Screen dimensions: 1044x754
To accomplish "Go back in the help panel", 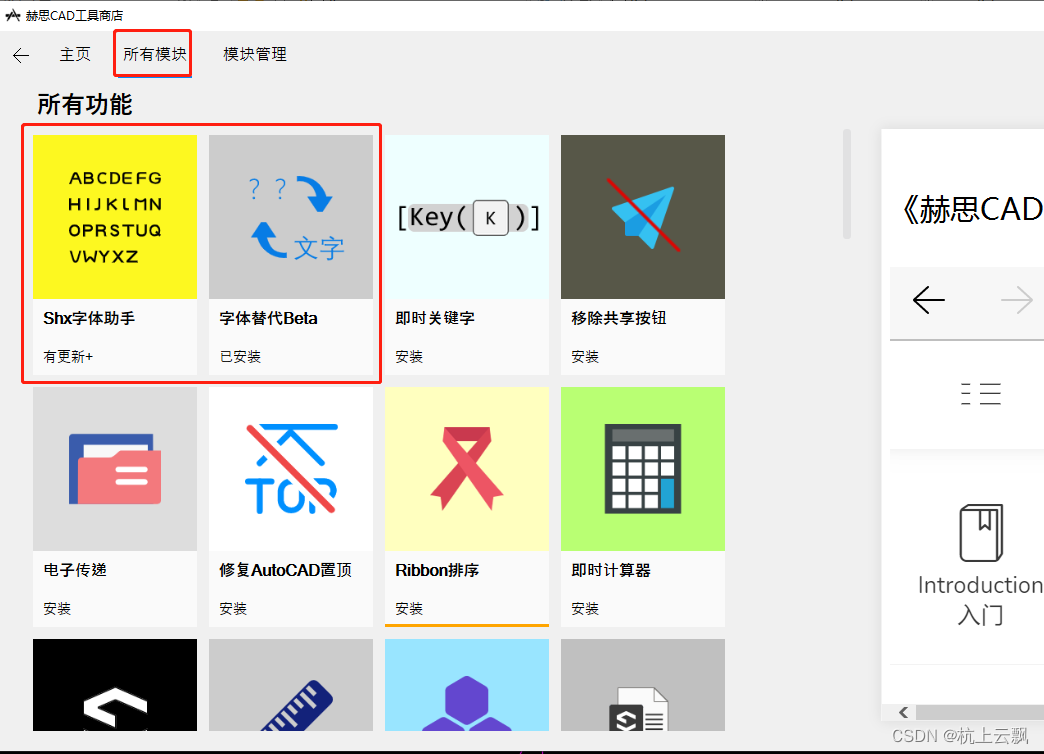I will (929, 300).
